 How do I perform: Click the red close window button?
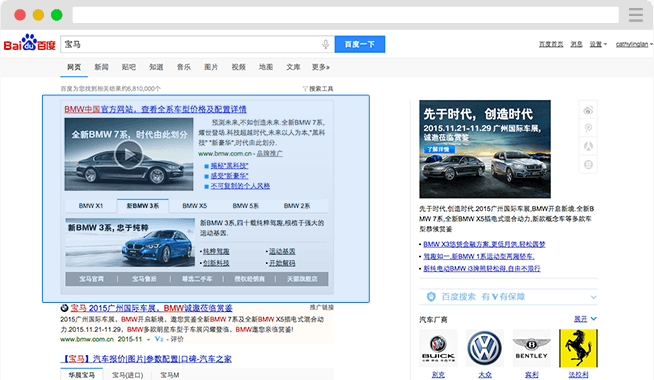tap(20, 15)
